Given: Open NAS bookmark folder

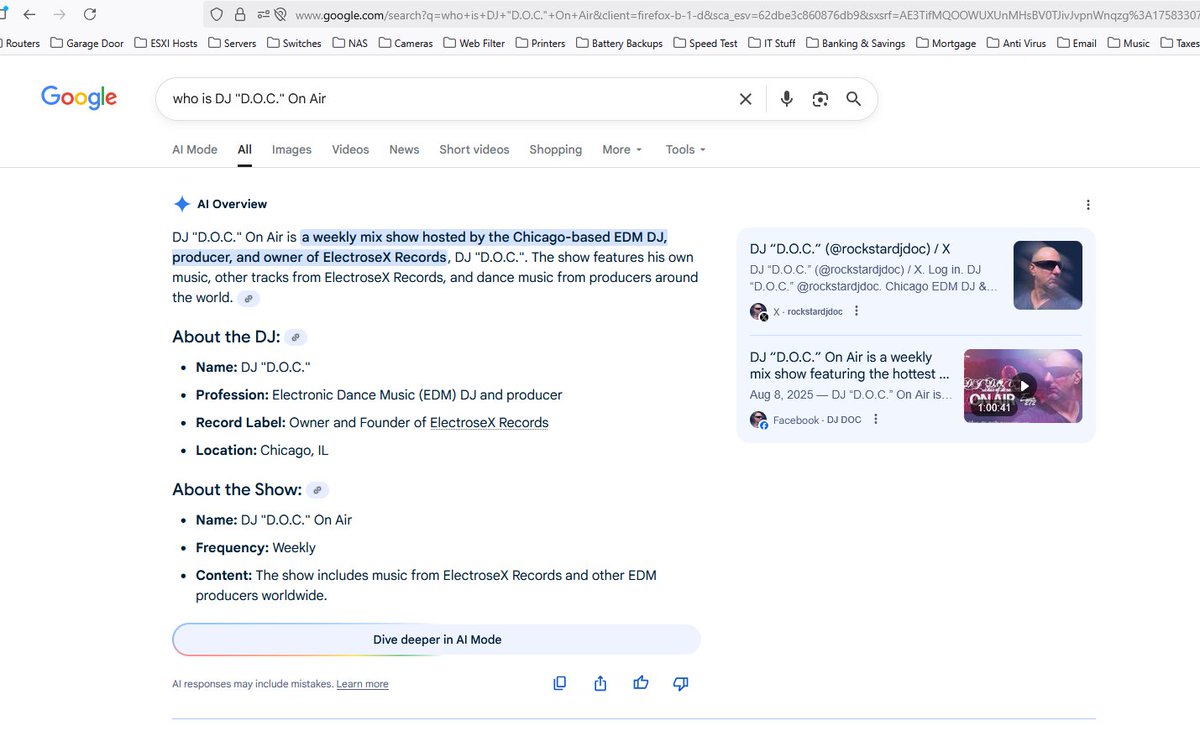Looking at the screenshot, I should click(x=350, y=43).
